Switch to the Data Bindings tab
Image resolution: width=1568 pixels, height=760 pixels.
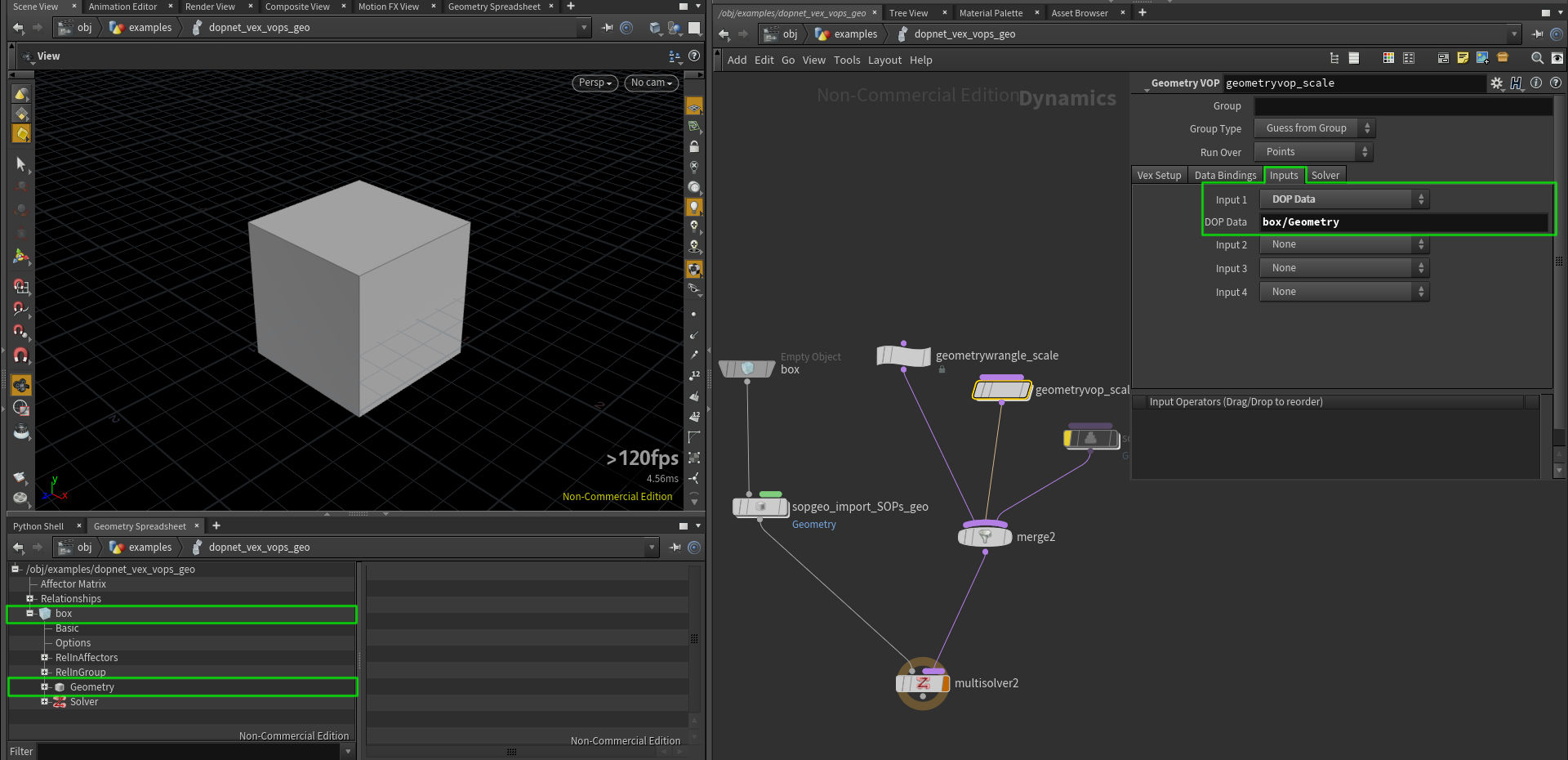tap(1225, 176)
